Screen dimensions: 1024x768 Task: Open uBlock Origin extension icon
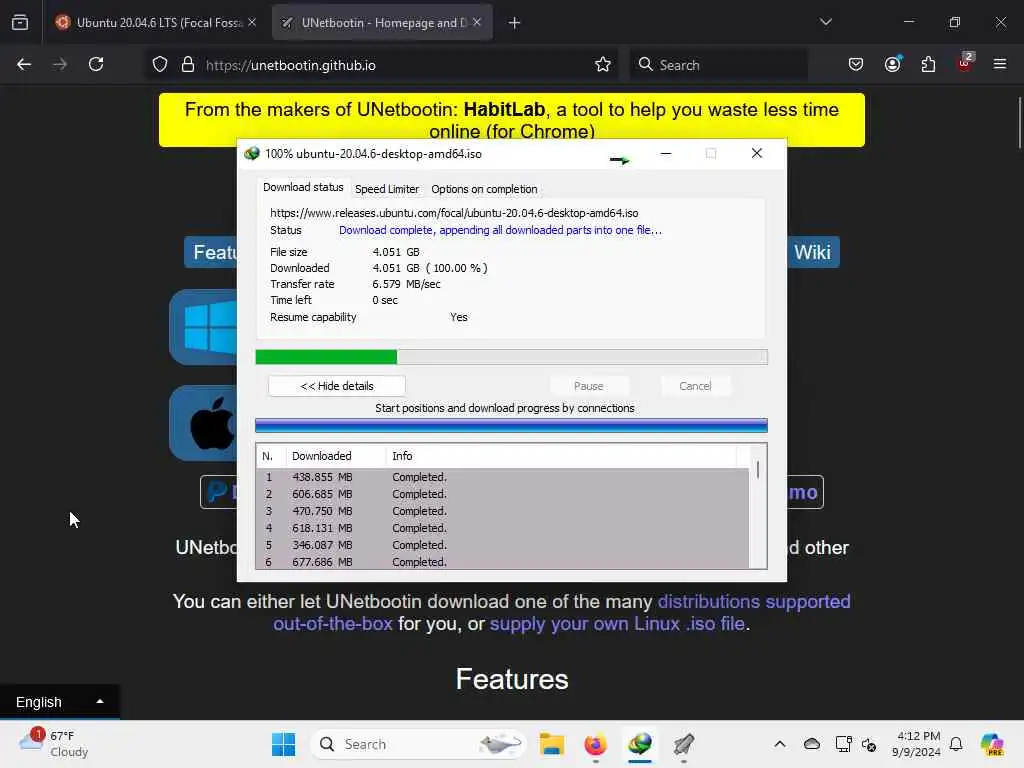click(x=965, y=63)
